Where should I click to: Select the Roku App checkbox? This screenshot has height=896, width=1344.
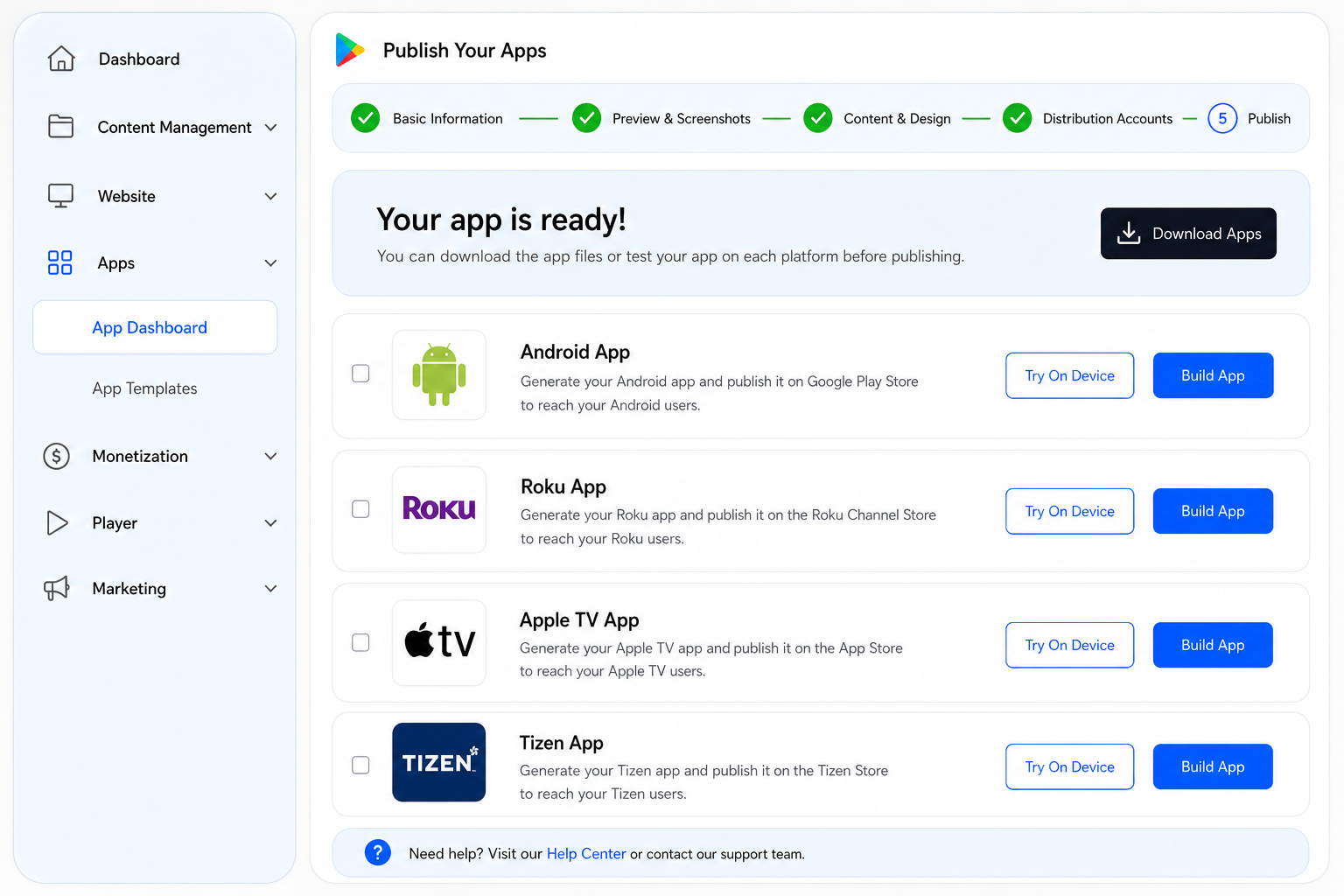pyautogui.click(x=360, y=509)
